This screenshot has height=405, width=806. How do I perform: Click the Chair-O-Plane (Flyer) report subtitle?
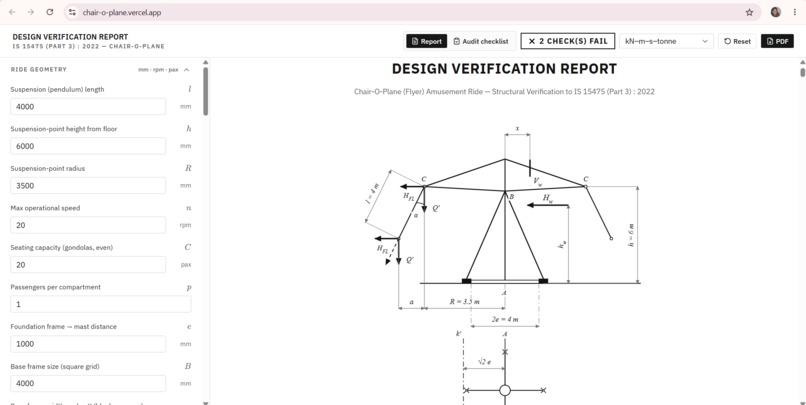504,91
